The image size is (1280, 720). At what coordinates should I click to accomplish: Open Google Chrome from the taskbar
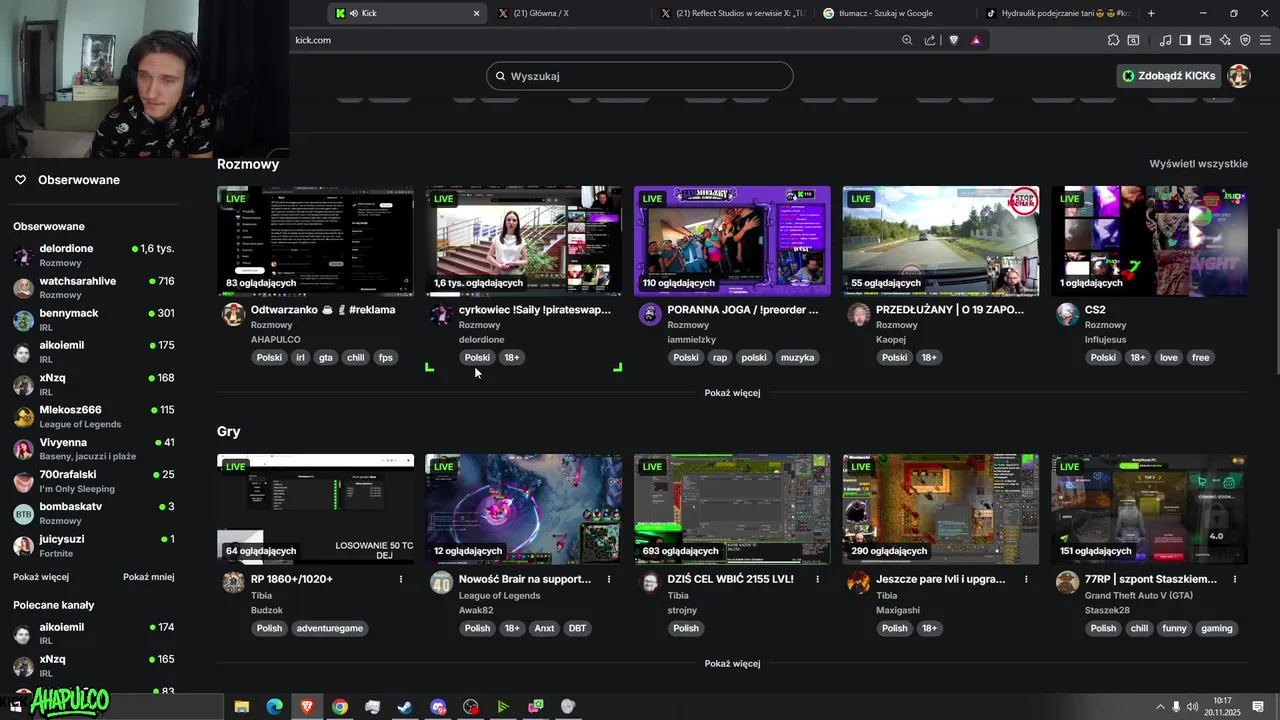click(340, 706)
